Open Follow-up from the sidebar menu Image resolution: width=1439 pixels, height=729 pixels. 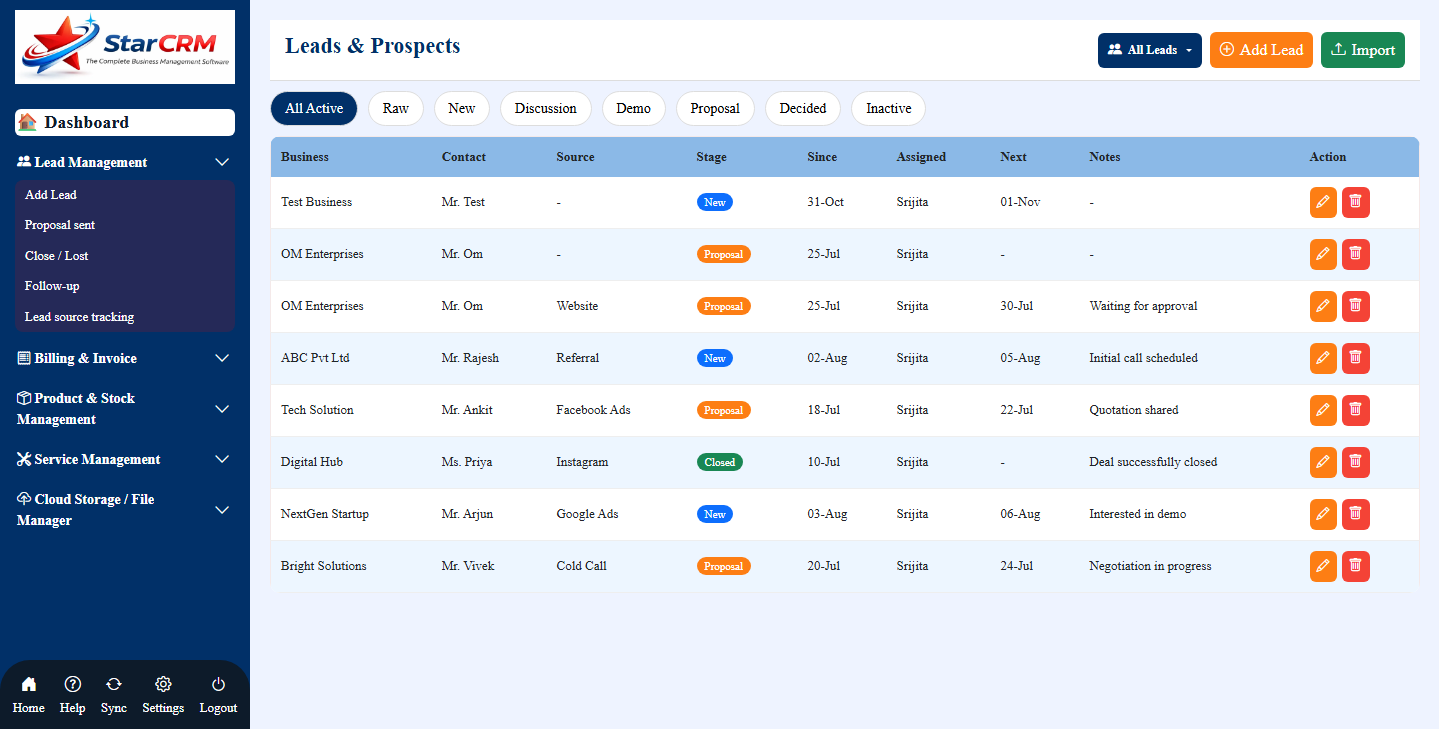point(51,286)
